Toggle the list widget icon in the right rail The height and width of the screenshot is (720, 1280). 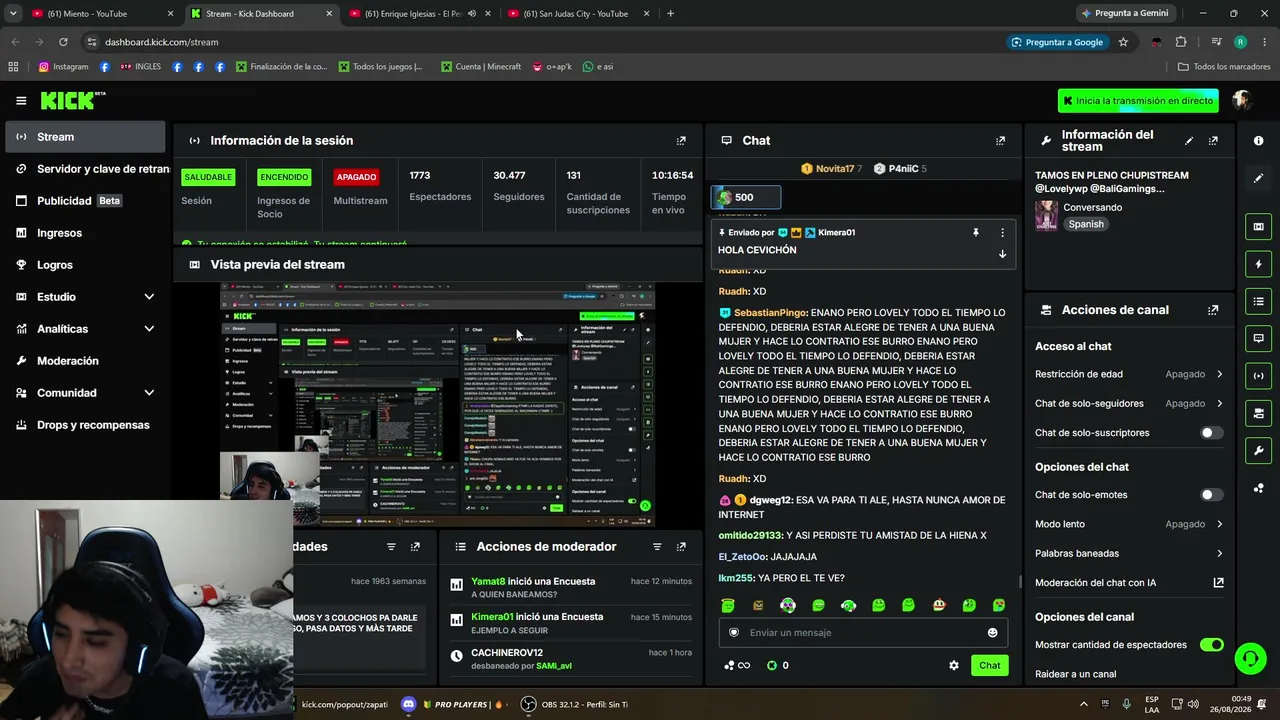1258,301
